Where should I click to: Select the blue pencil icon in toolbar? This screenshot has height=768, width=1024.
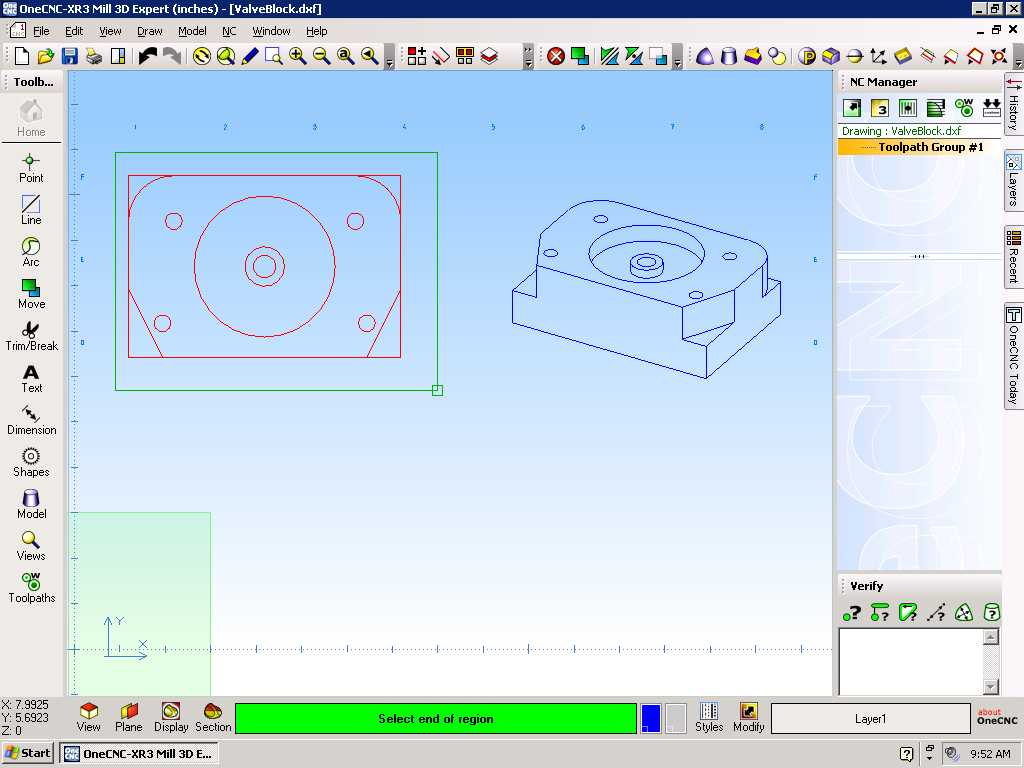[249, 56]
